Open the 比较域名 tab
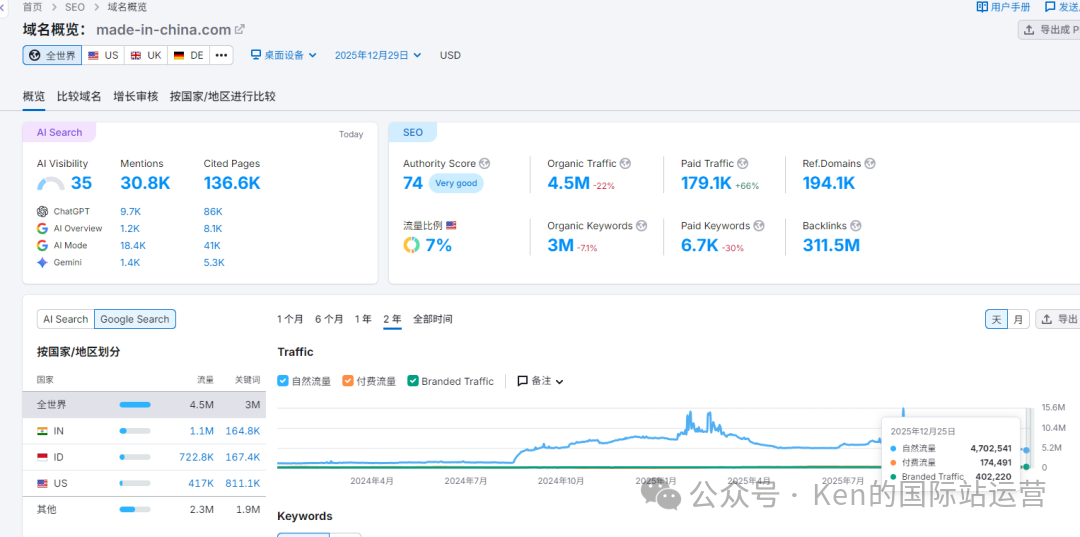The height and width of the screenshot is (537, 1080). click(x=79, y=96)
